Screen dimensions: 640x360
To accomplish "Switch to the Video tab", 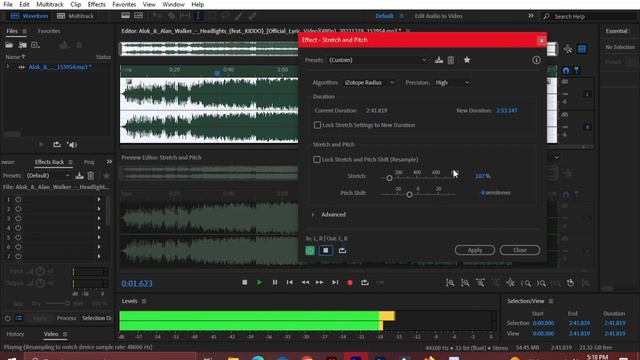I will tap(51, 334).
